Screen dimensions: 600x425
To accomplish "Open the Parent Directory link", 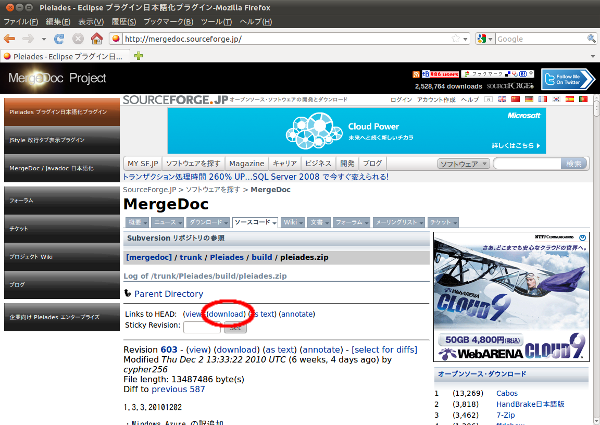I will pyautogui.click(x=168, y=294).
